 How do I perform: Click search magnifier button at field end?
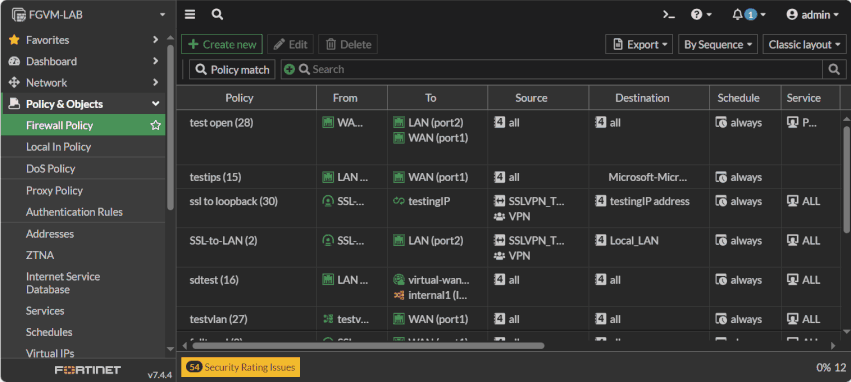[x=833, y=69]
